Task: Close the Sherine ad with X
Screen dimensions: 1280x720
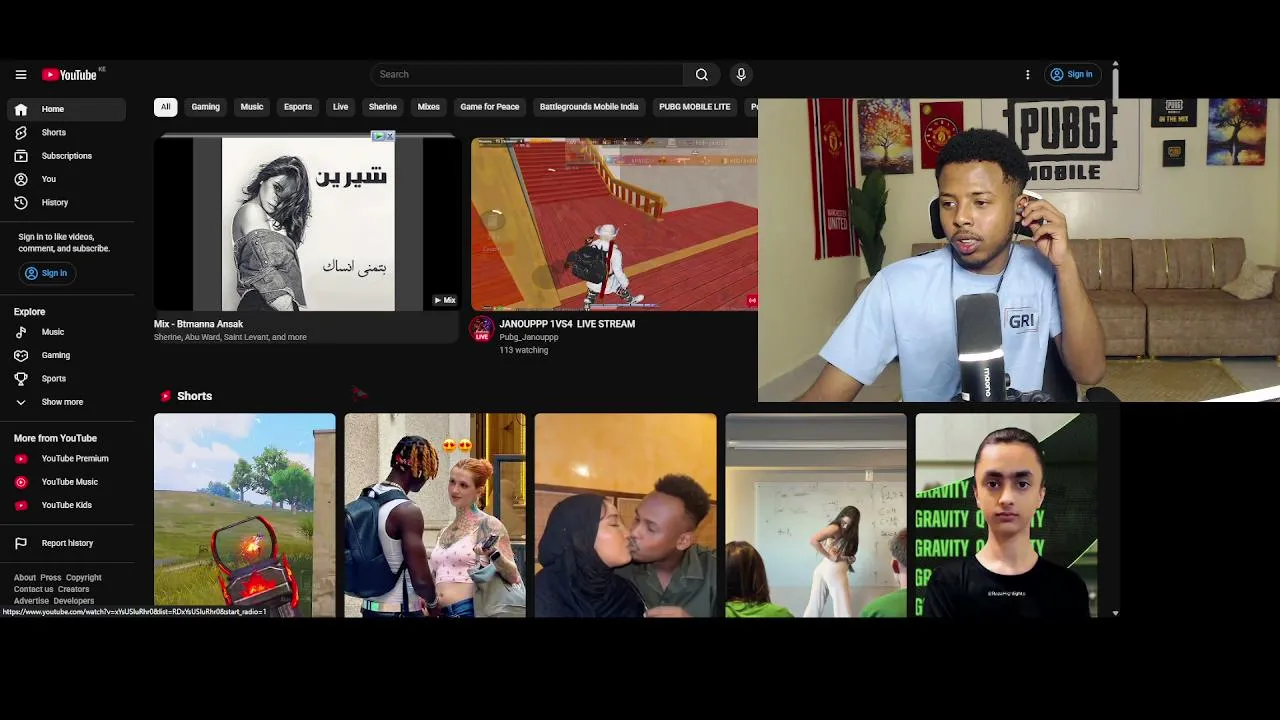Action: [x=389, y=136]
